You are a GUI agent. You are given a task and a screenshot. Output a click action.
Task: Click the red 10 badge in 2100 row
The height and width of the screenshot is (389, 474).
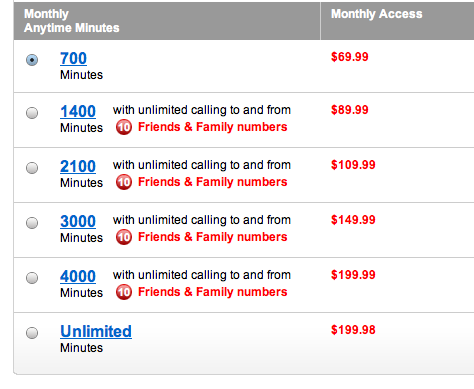point(124,182)
